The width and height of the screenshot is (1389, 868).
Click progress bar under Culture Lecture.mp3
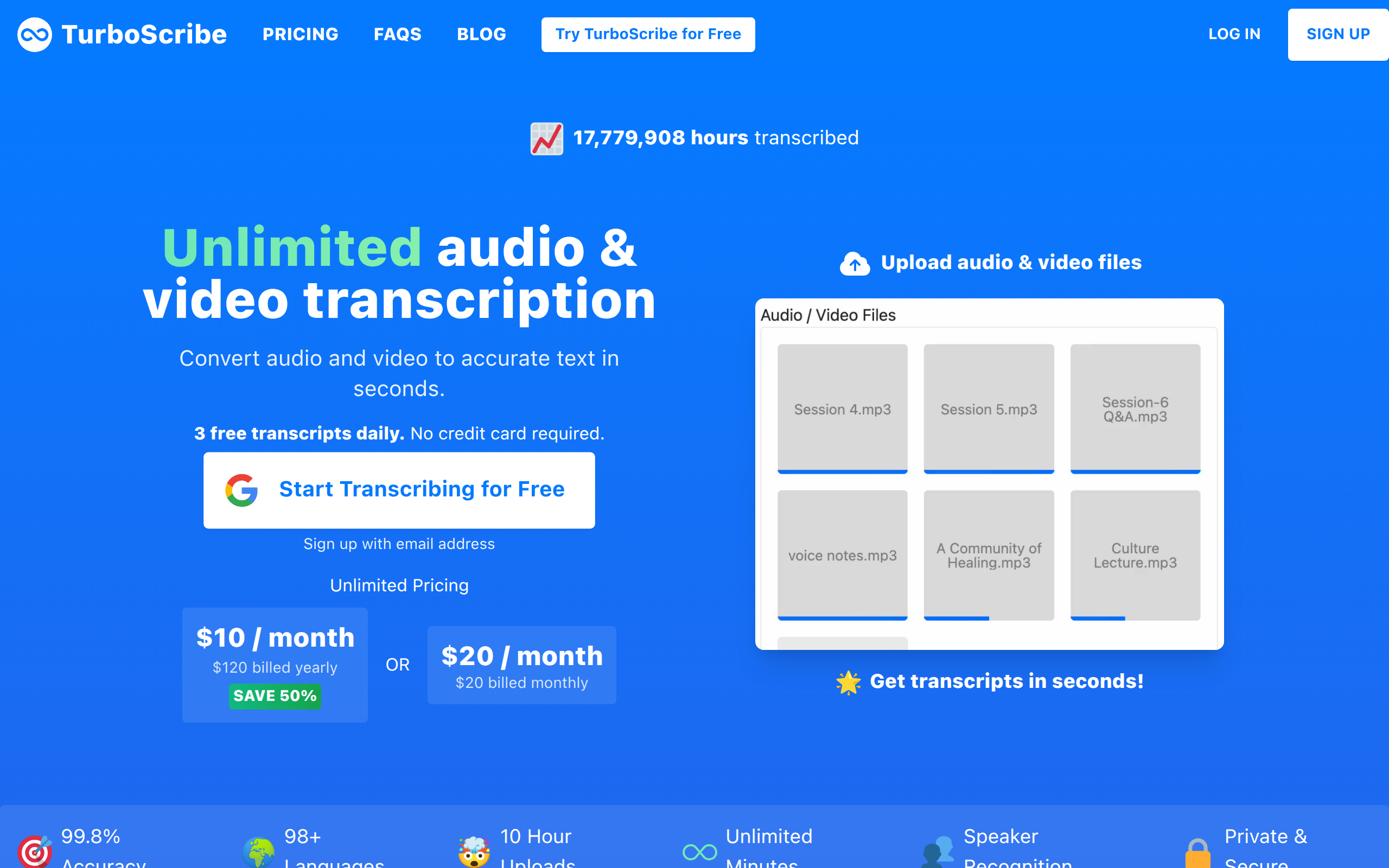click(x=1098, y=618)
